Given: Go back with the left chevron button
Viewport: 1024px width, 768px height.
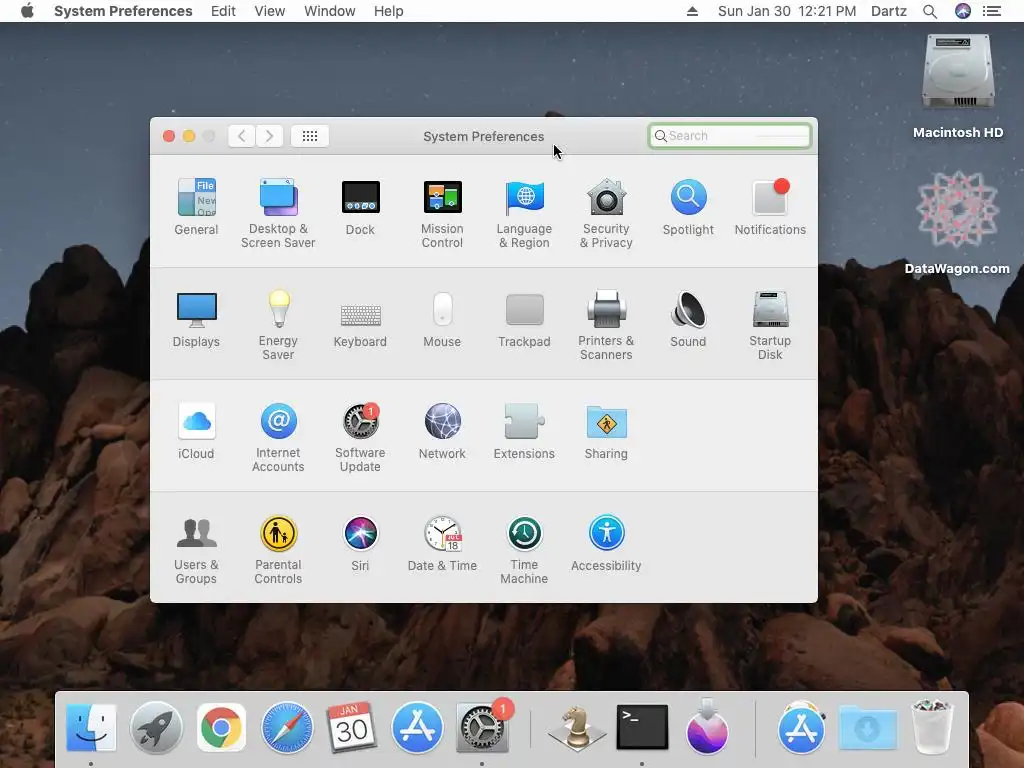Looking at the screenshot, I should (242, 136).
